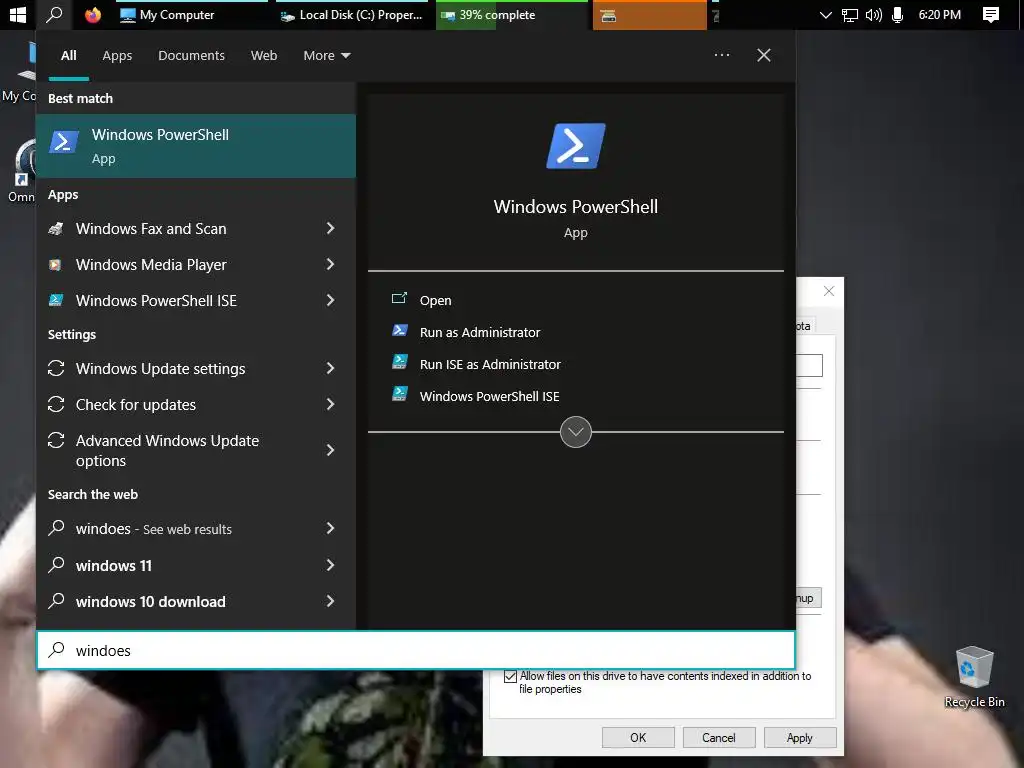Expand more actions with round chevron

(576, 432)
